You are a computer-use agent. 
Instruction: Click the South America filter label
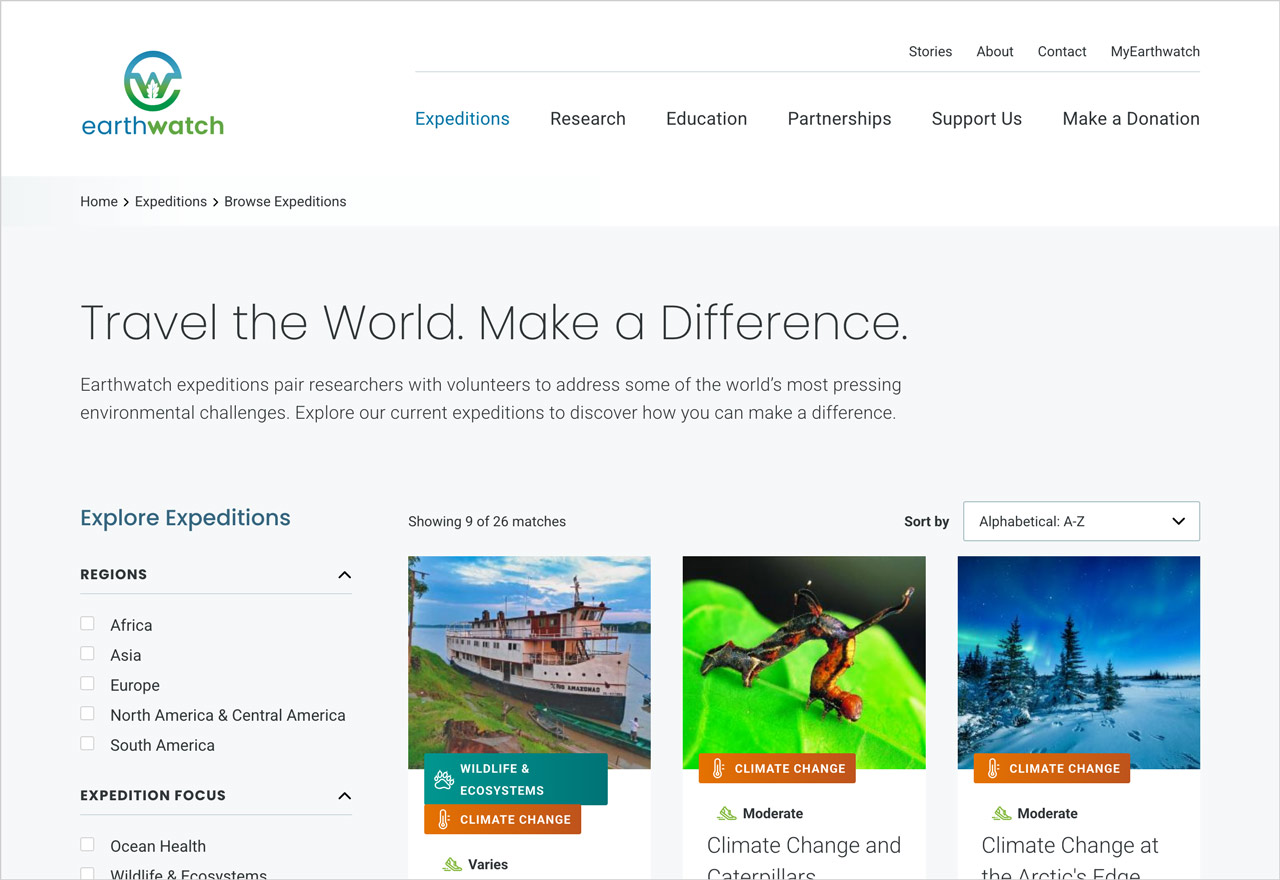point(162,745)
